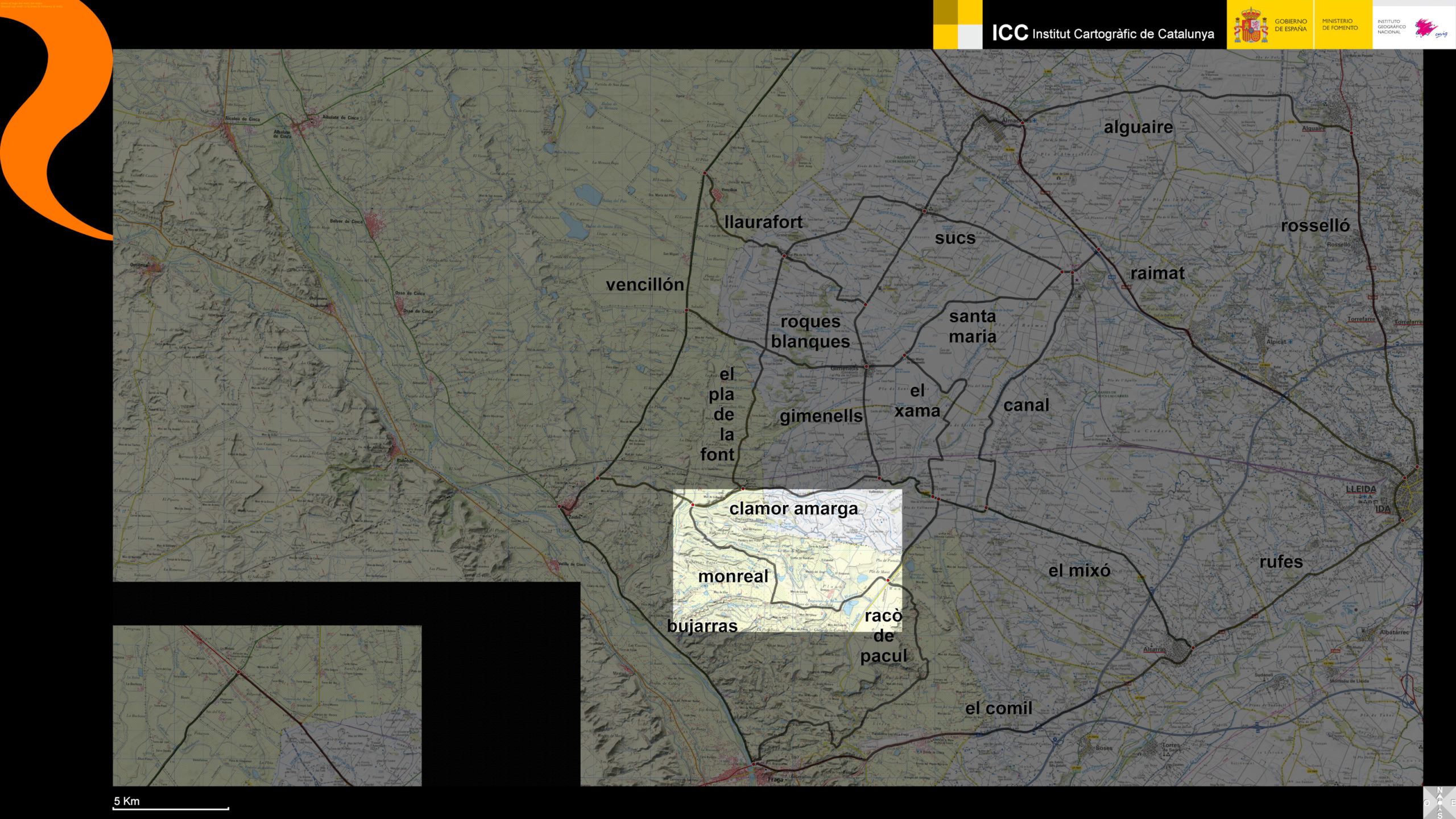Select the raimat region label

click(1157, 273)
